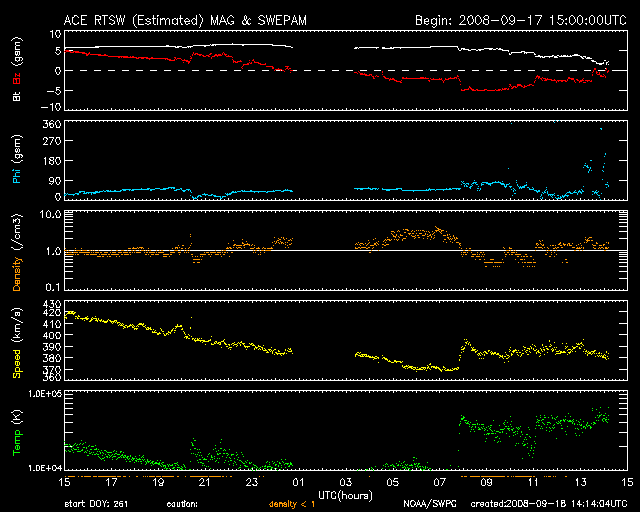Screen dimensions: 640x512
Task: Click the orange 'density < 1' legend text
Action: 292,505
